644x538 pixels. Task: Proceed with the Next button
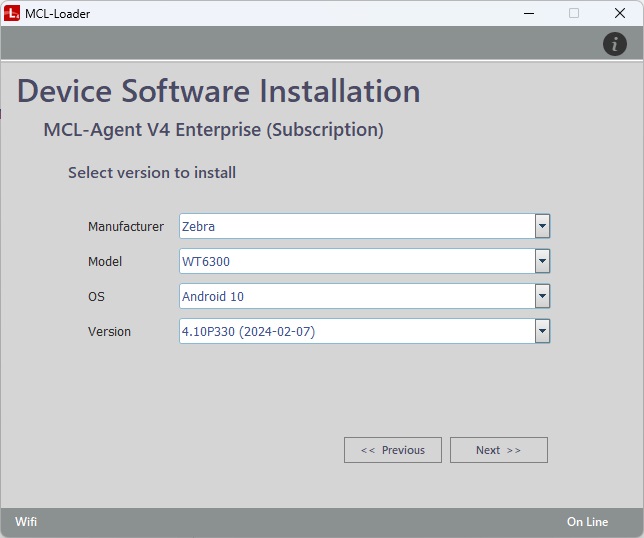click(x=499, y=450)
